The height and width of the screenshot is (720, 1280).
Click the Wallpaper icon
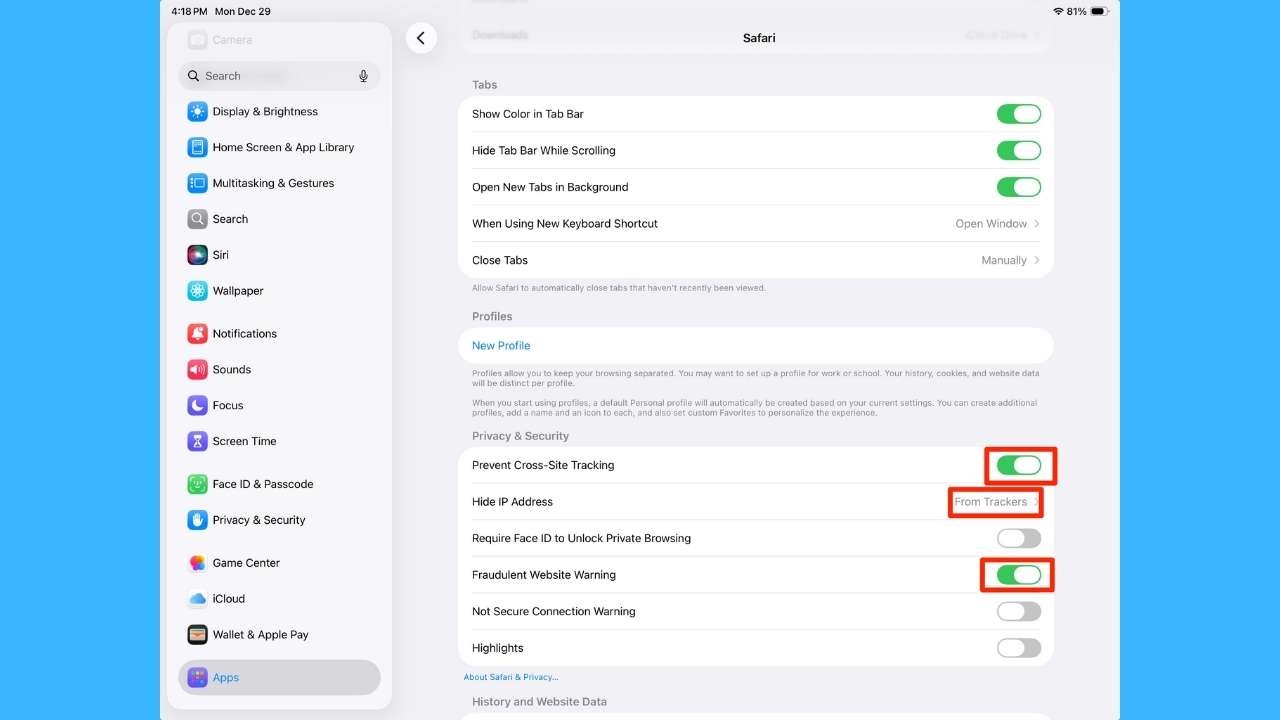point(197,291)
